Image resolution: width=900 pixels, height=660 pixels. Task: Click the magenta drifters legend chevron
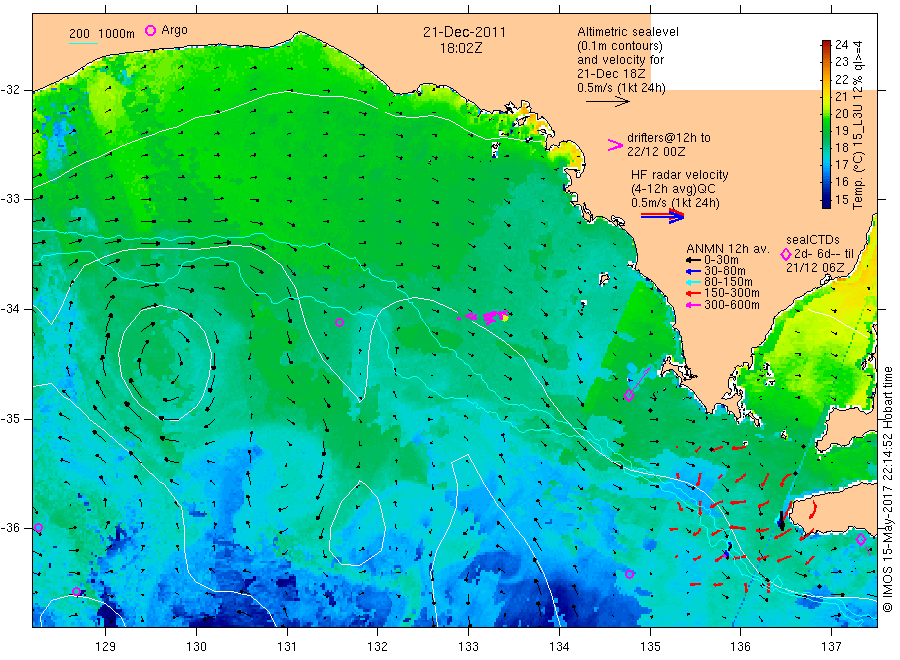tap(615, 145)
